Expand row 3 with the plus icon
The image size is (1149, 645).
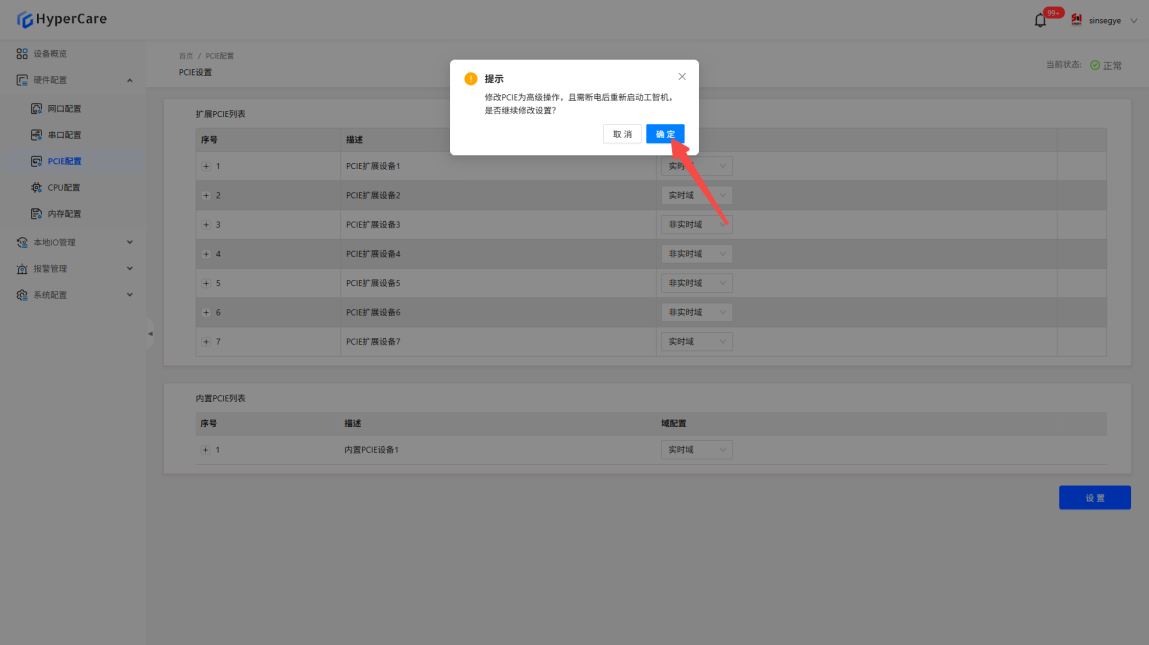coord(206,224)
